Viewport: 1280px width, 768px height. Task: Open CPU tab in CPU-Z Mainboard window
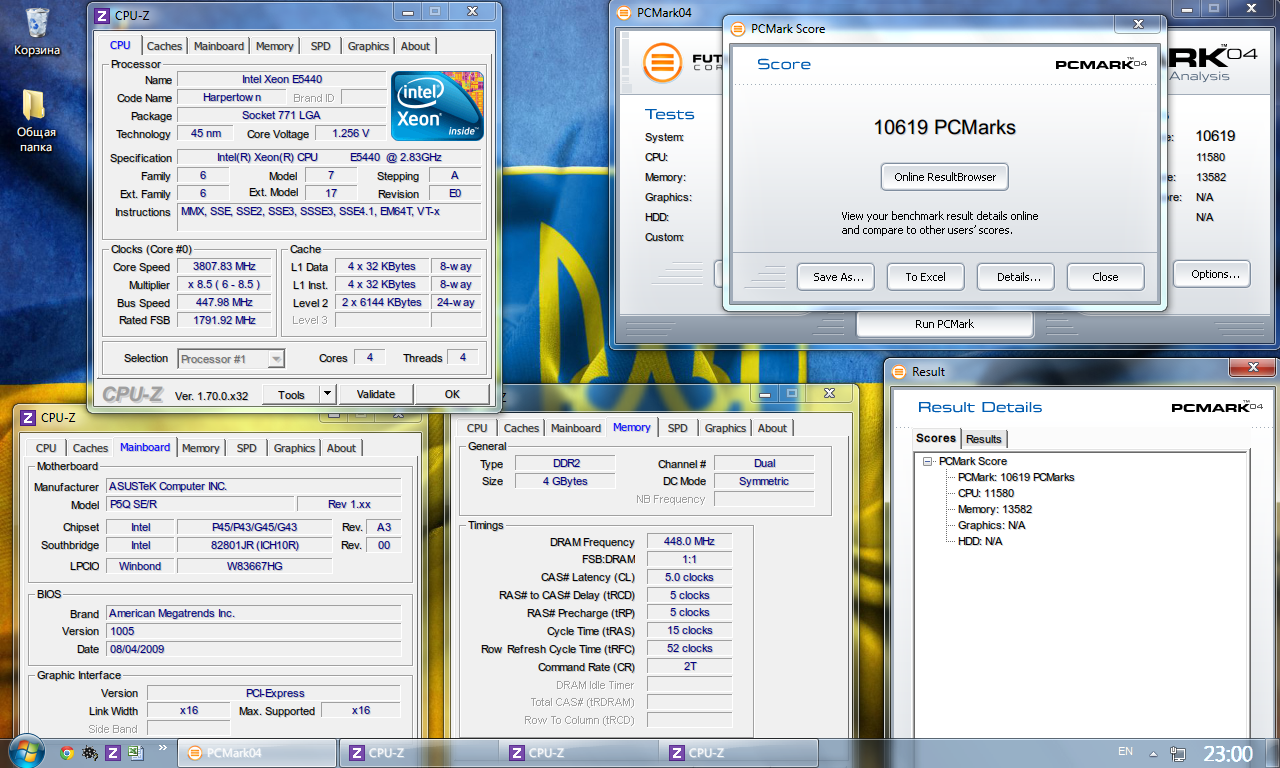coord(46,448)
